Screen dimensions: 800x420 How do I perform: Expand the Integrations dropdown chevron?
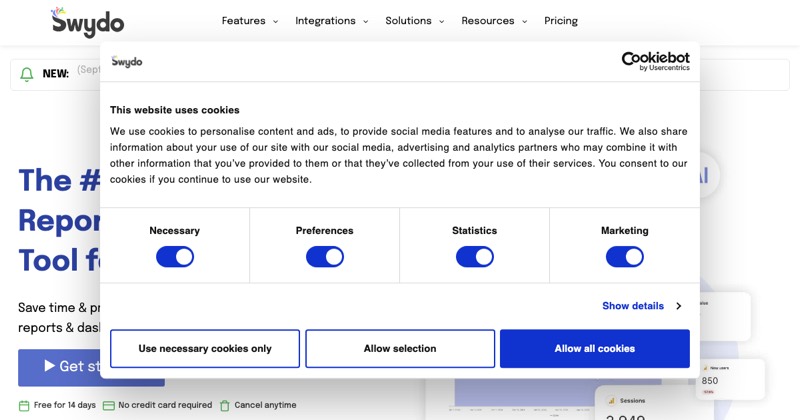click(365, 21)
